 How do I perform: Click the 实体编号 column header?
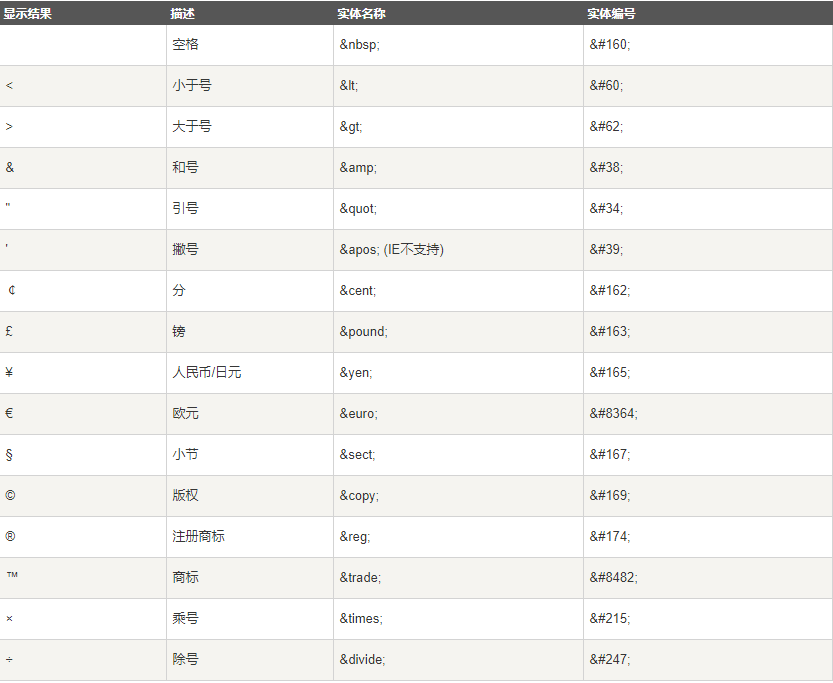(611, 14)
